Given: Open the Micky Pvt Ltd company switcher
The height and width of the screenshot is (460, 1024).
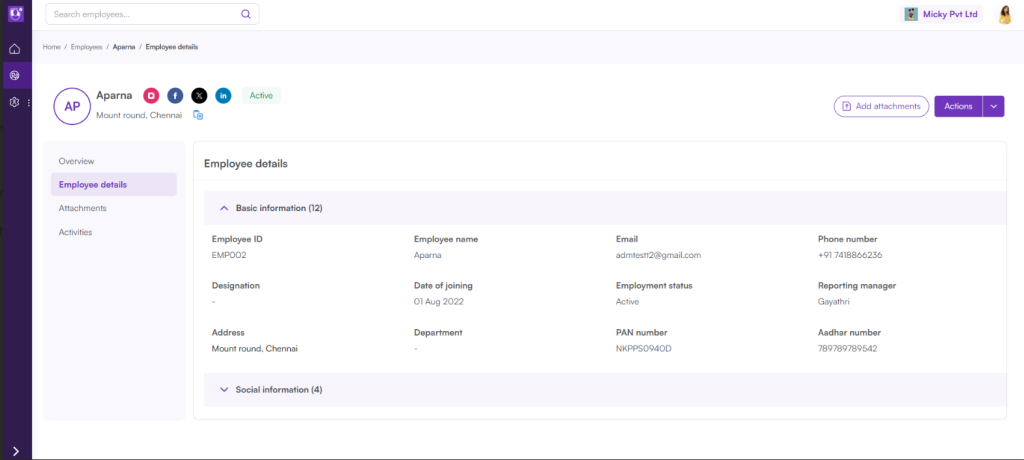Looking at the screenshot, I should coord(941,14).
